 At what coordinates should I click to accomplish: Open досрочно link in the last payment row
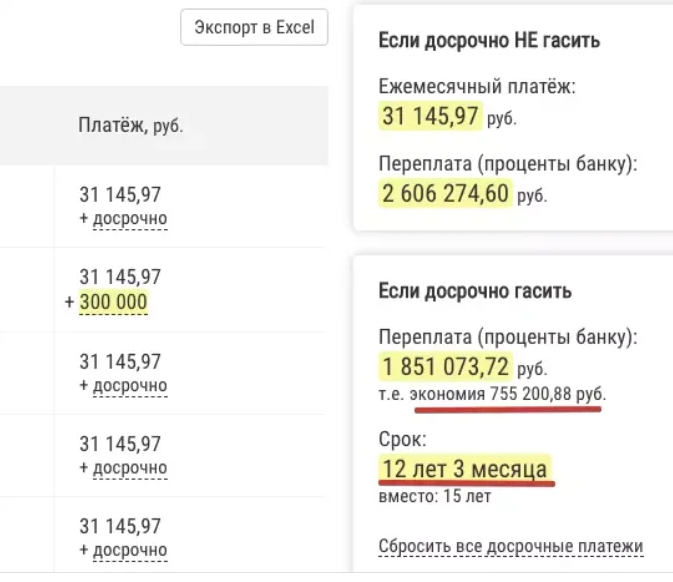pyautogui.click(x=130, y=550)
